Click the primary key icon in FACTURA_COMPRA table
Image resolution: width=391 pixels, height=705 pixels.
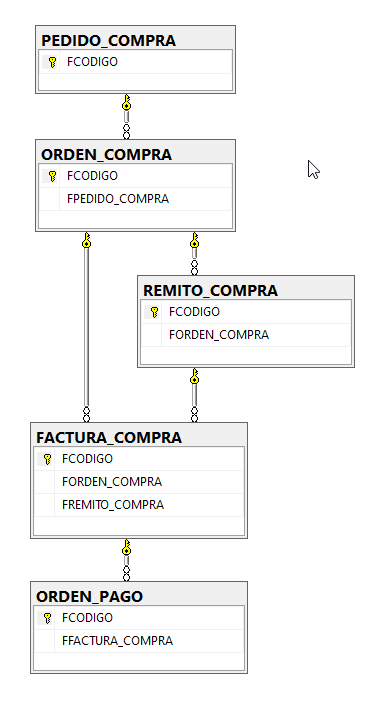[x=47, y=459]
